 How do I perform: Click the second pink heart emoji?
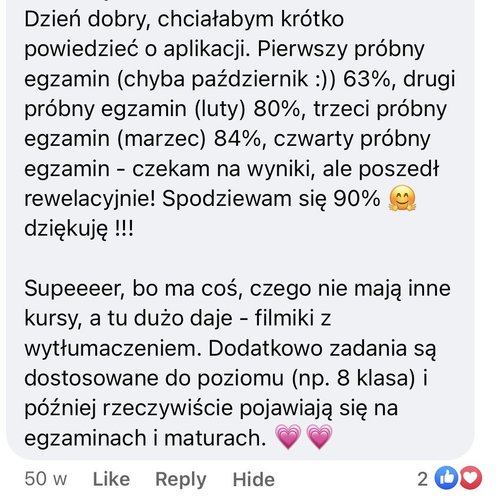pos(319,437)
